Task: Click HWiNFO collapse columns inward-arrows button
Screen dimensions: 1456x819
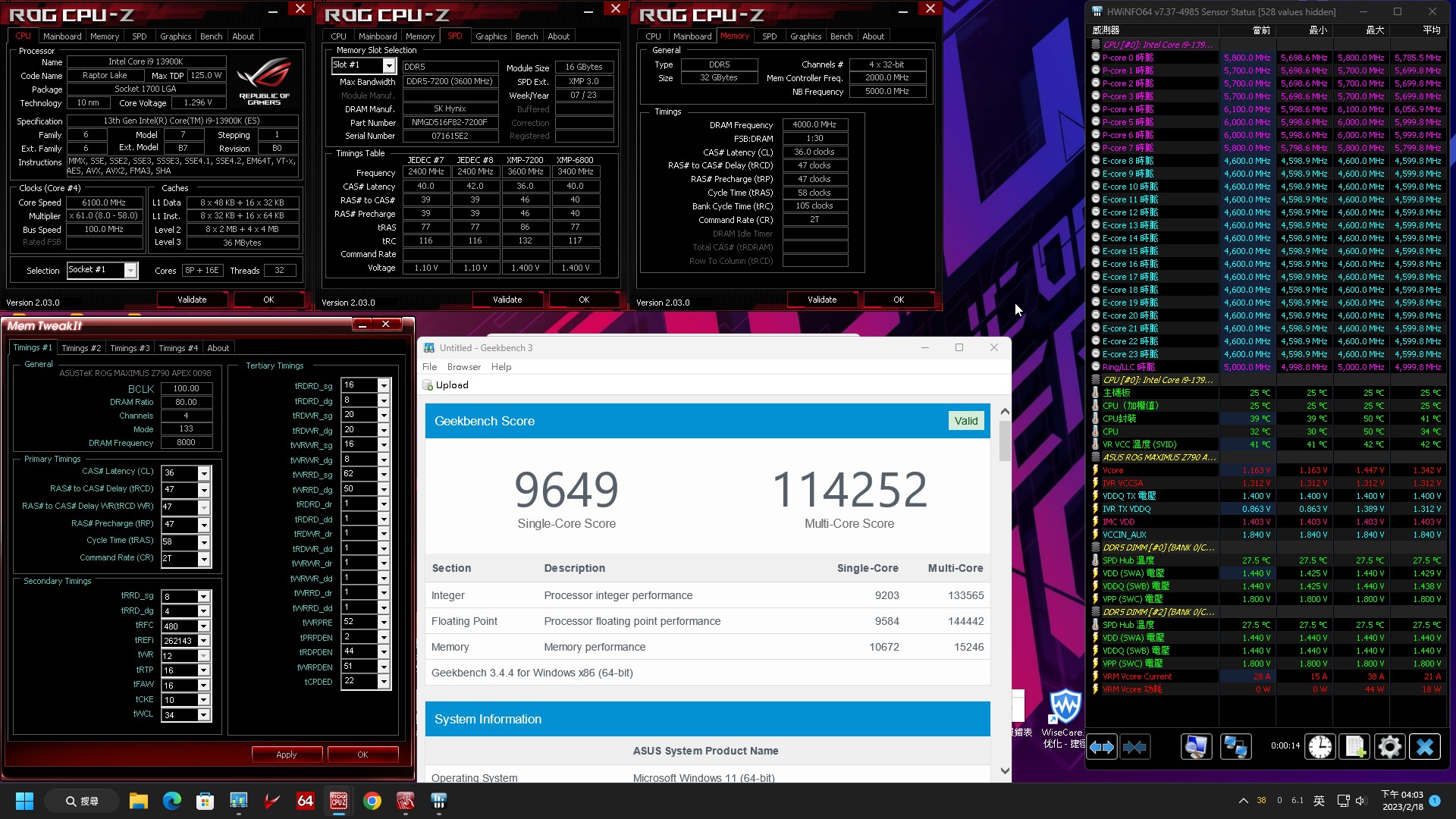Action: (x=1135, y=747)
